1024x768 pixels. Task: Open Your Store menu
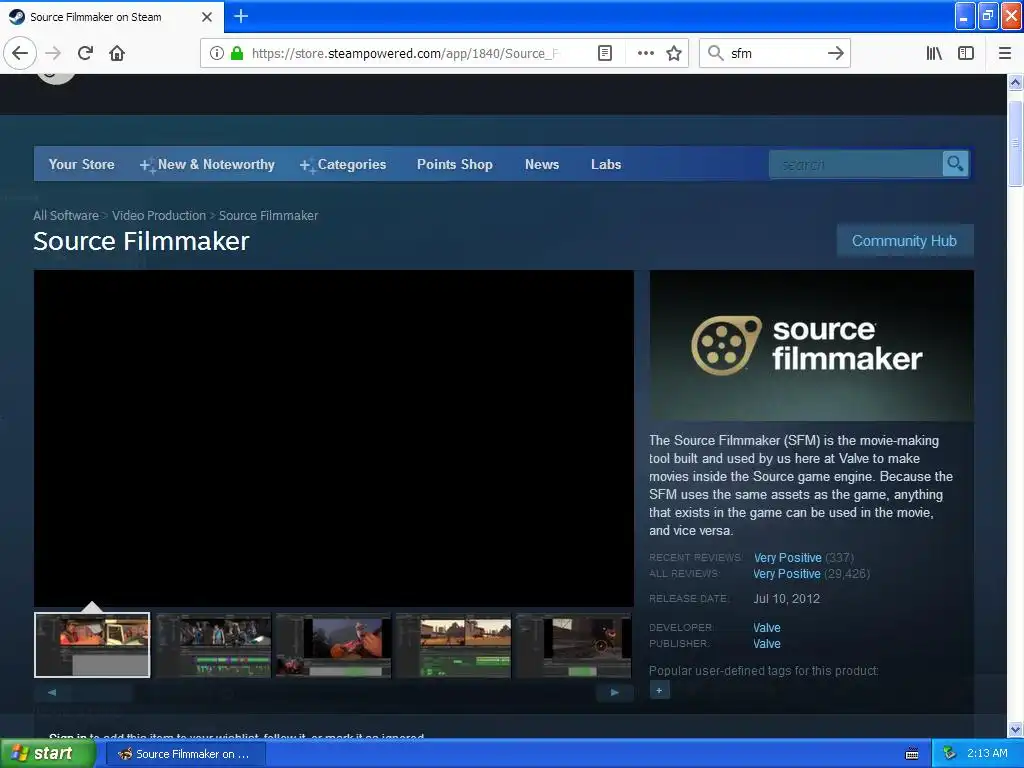coord(82,165)
